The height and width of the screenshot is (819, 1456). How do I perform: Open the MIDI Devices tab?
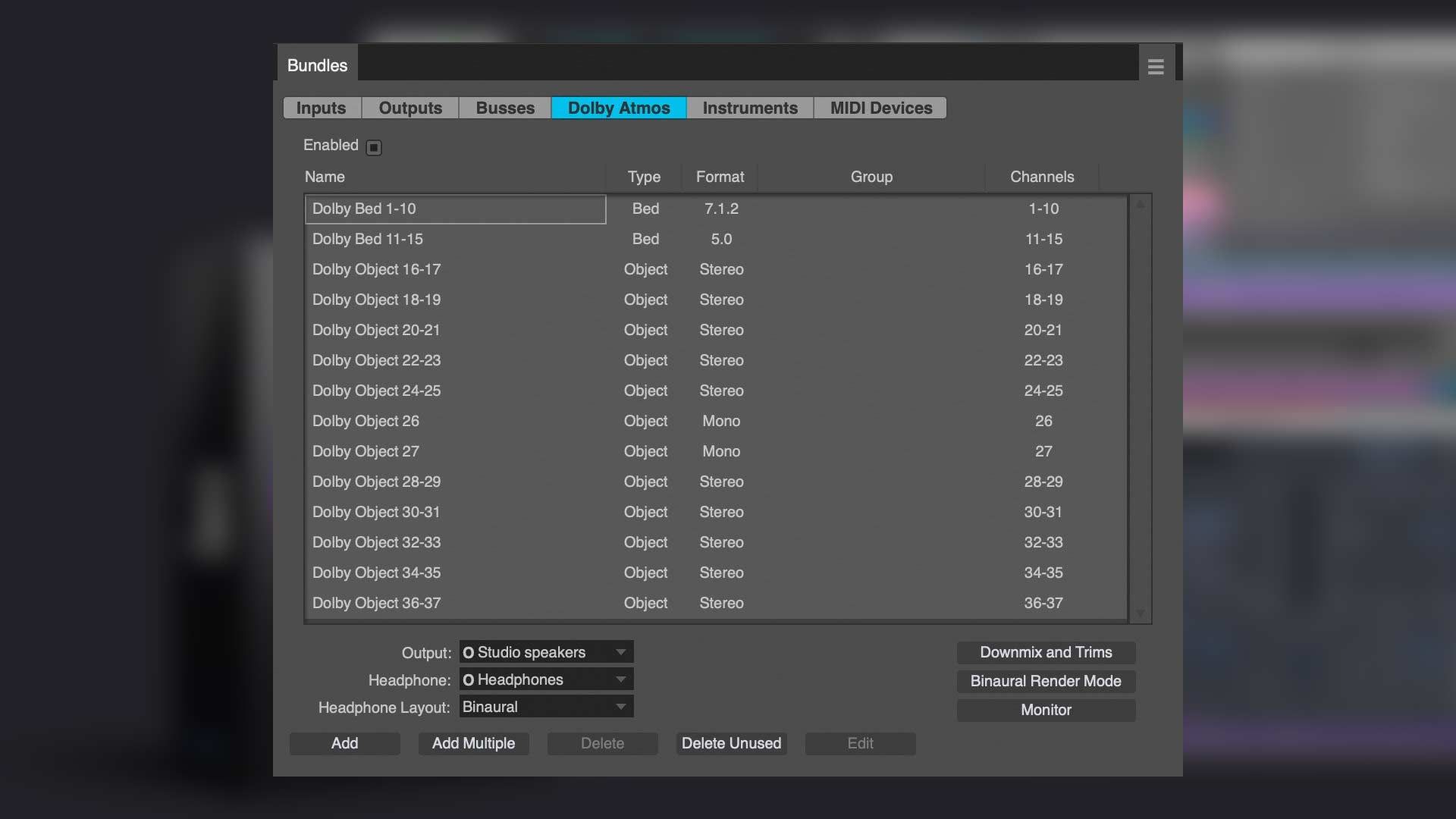[x=880, y=108]
